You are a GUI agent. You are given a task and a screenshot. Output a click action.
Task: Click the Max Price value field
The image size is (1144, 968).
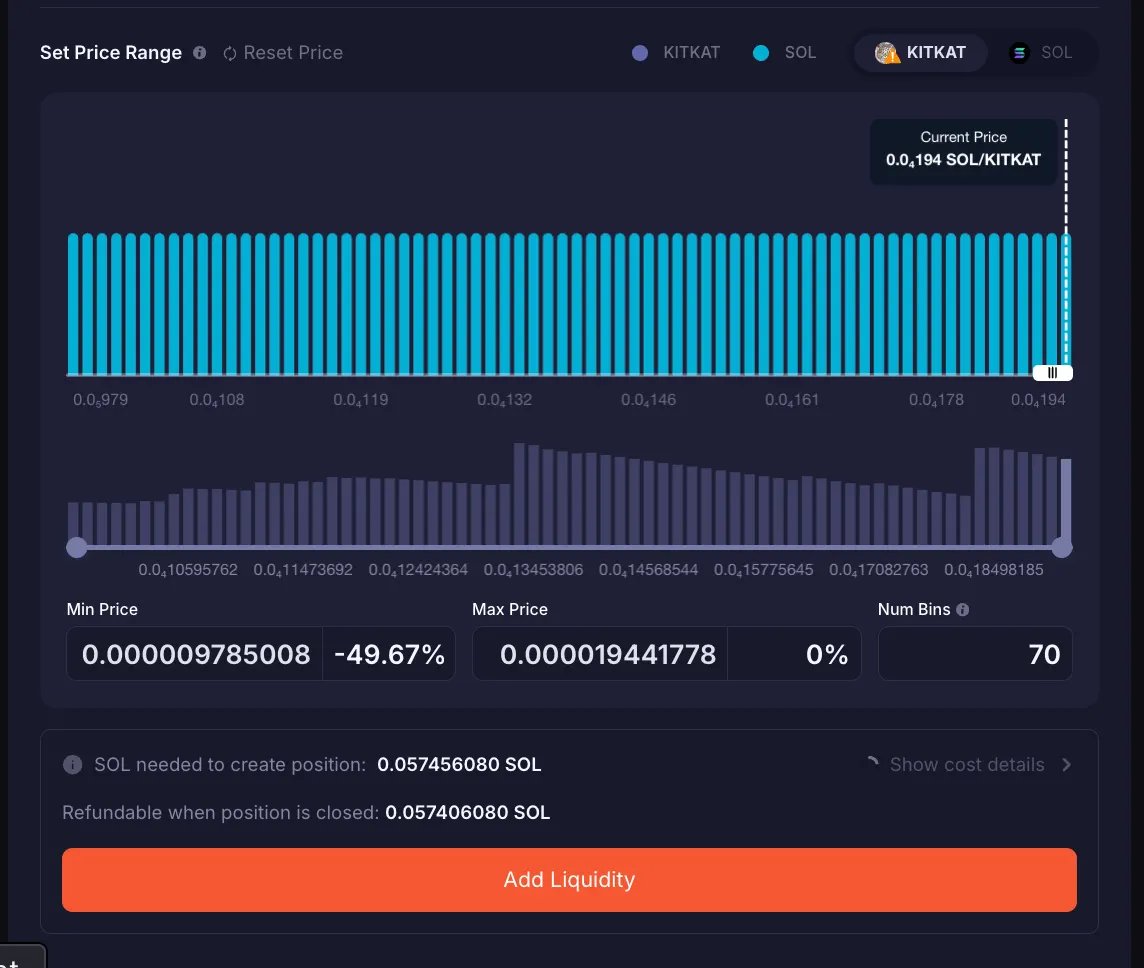pos(600,654)
